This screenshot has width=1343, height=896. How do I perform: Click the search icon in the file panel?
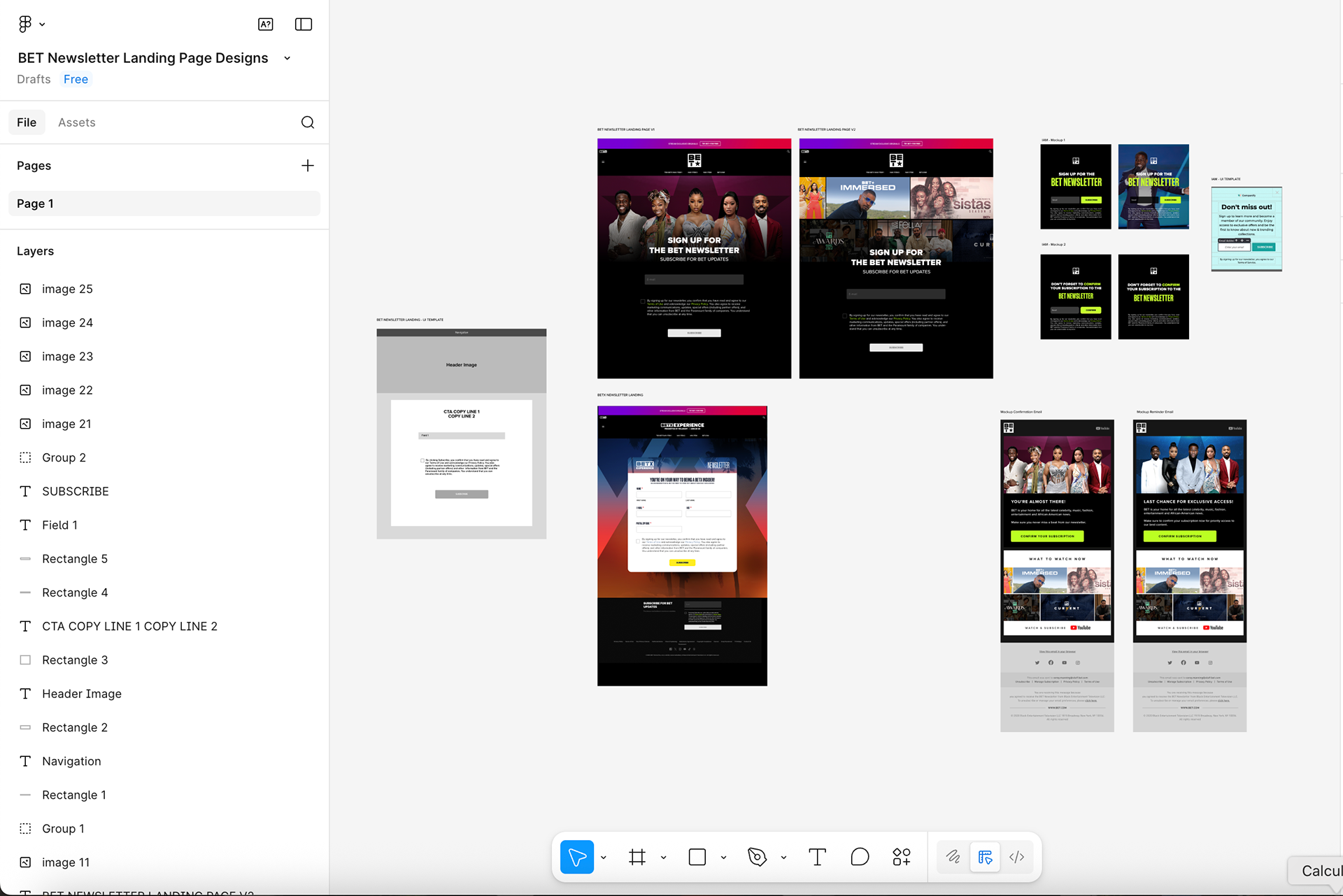308,122
